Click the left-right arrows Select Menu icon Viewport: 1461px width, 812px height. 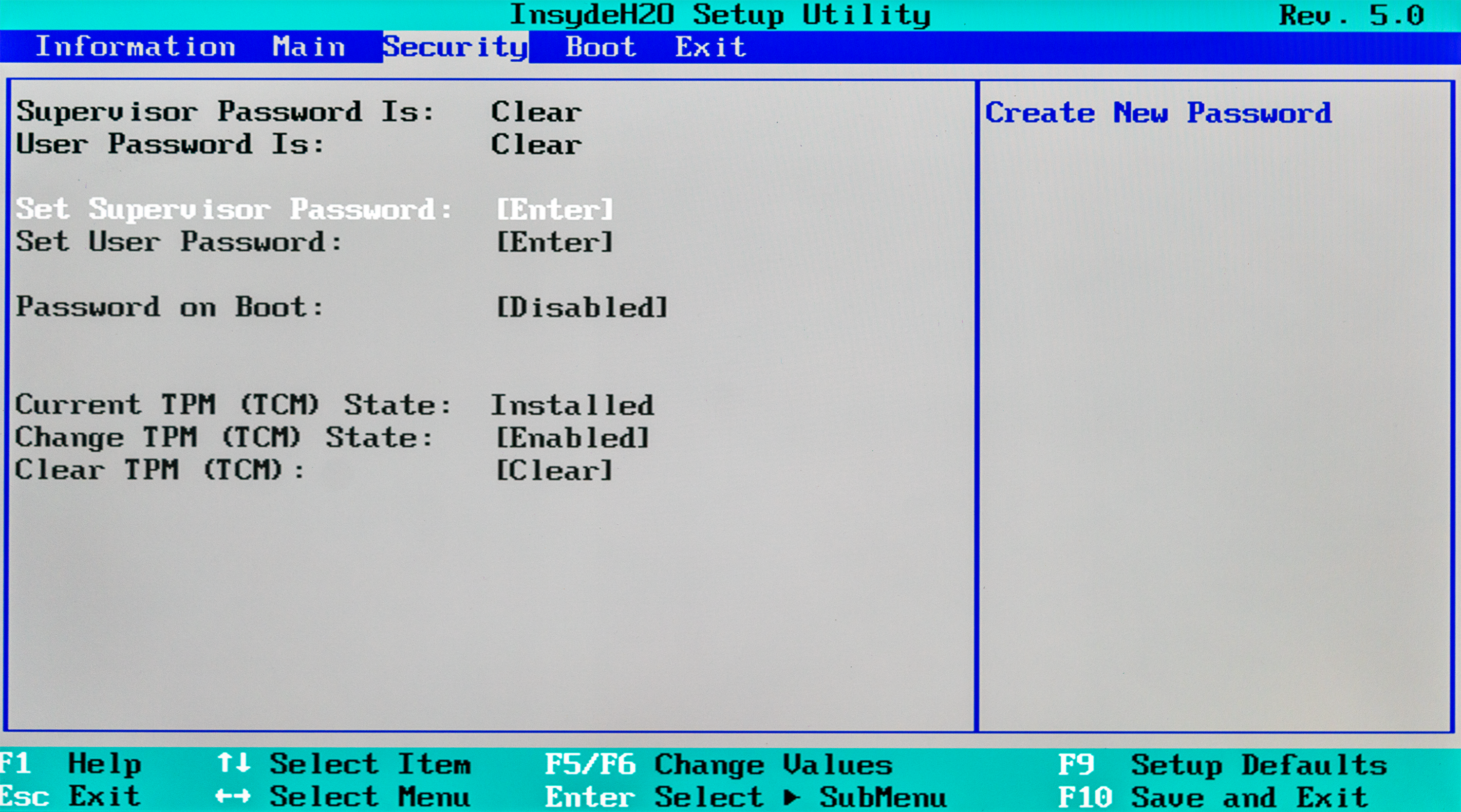232,796
